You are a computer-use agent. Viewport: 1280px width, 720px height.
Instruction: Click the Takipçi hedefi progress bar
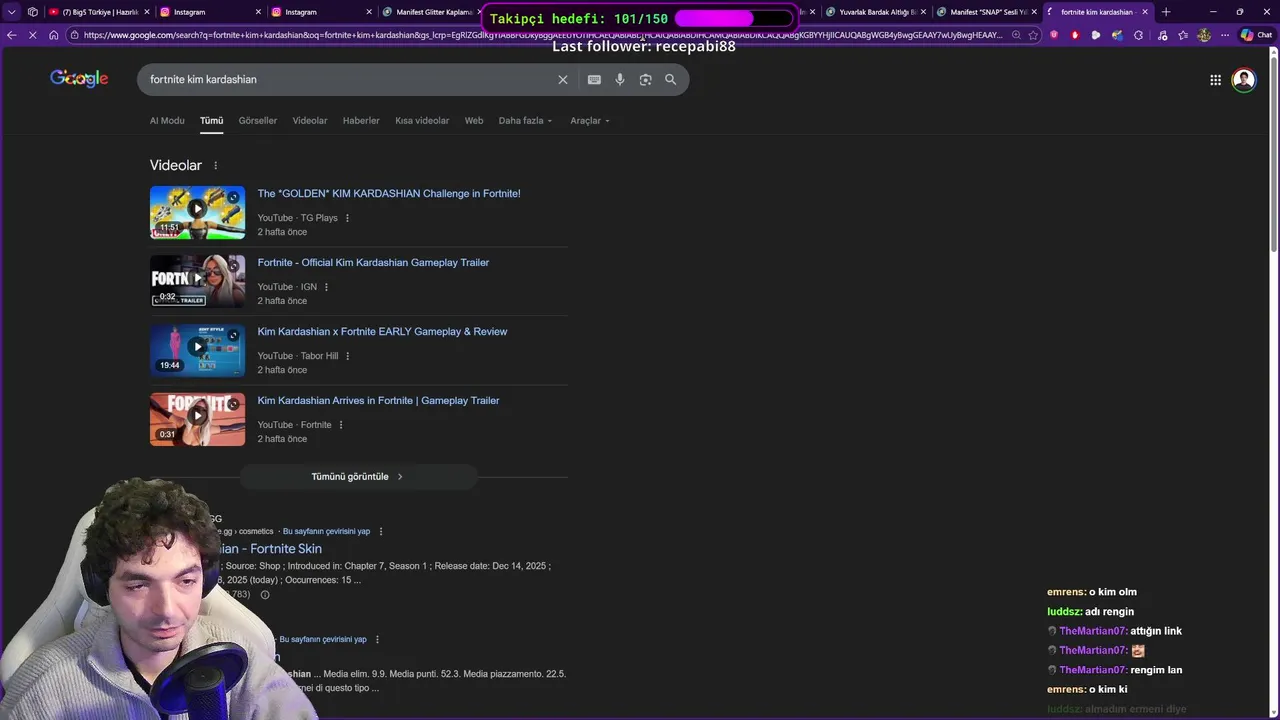pos(733,19)
